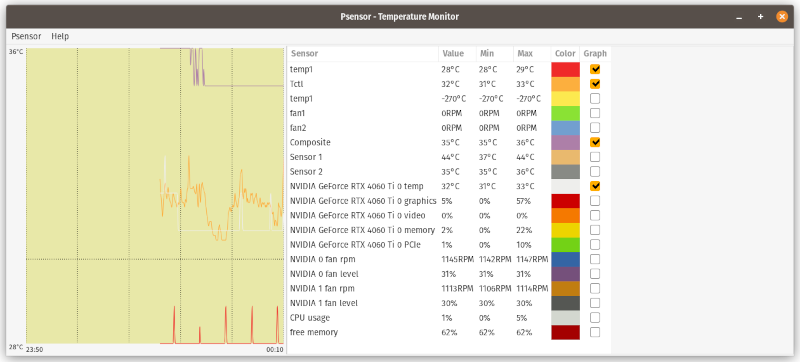The image size is (800, 362).
Task: Select NVIDIA GeForce RTX 4060 Ti 0 temp
Action: tap(357, 186)
